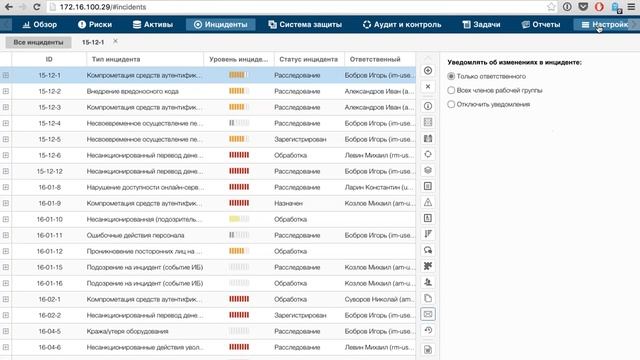The image size is (640, 360).
Task: Sort by 'Статус инцидента' column header
Action: [x=309, y=59]
